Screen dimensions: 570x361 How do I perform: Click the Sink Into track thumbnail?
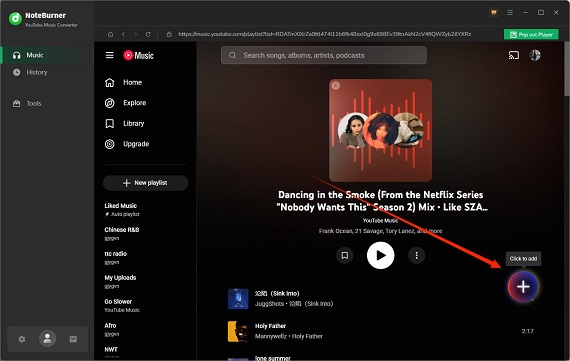238,299
